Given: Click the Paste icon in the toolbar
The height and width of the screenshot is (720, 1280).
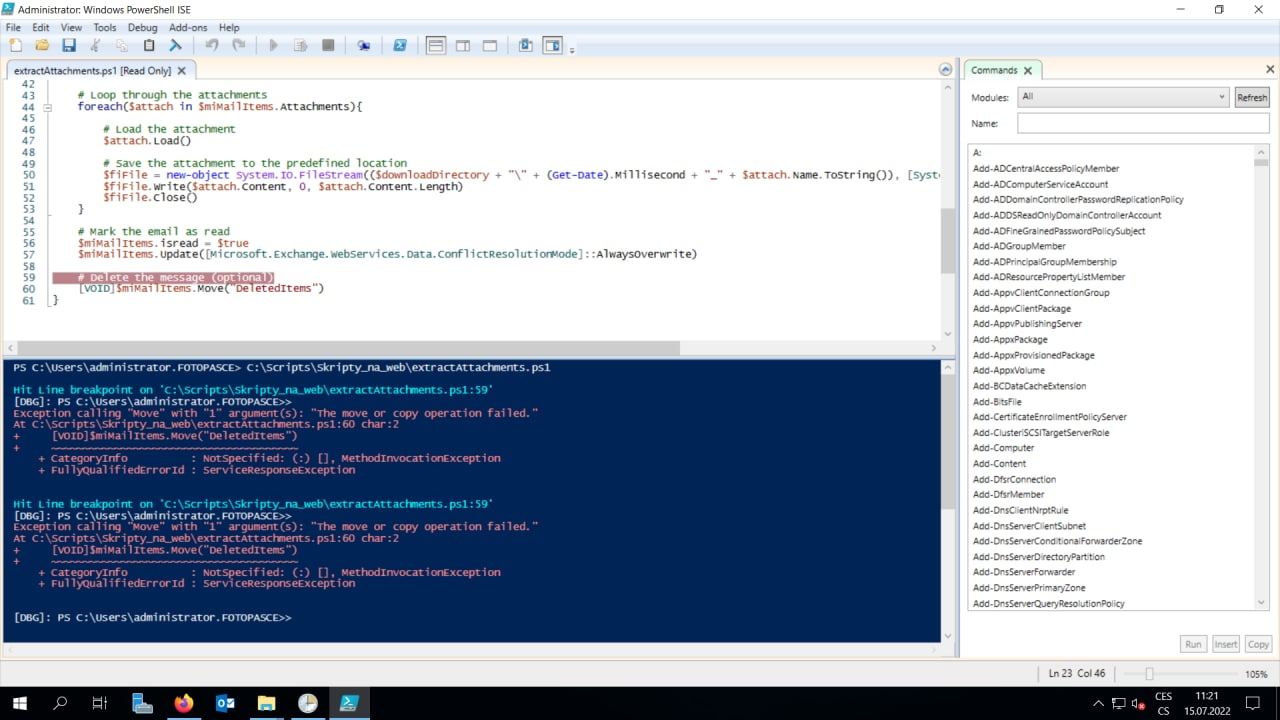Looking at the screenshot, I should point(149,45).
